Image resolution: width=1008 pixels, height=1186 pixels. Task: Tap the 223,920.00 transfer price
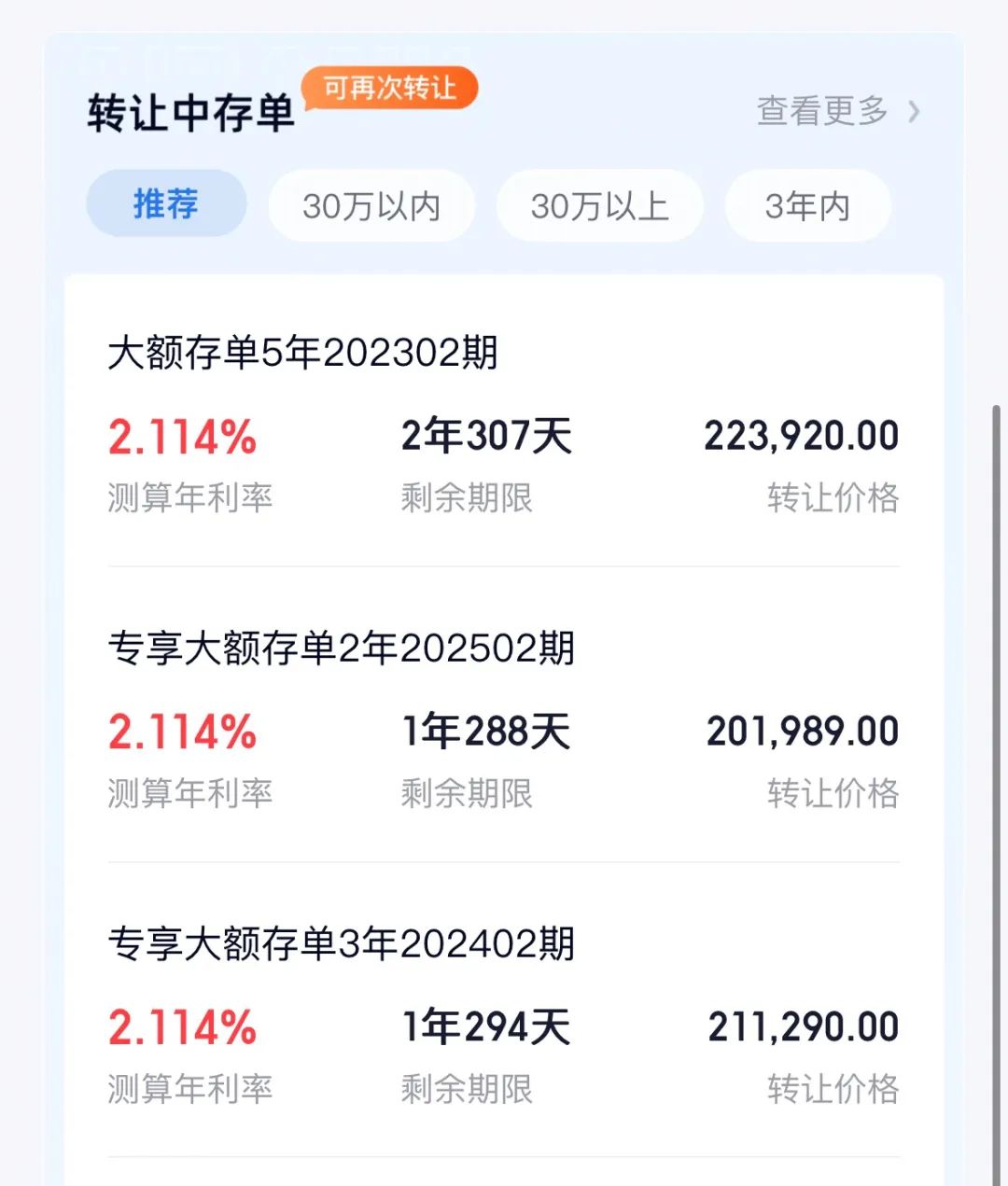pos(802,436)
